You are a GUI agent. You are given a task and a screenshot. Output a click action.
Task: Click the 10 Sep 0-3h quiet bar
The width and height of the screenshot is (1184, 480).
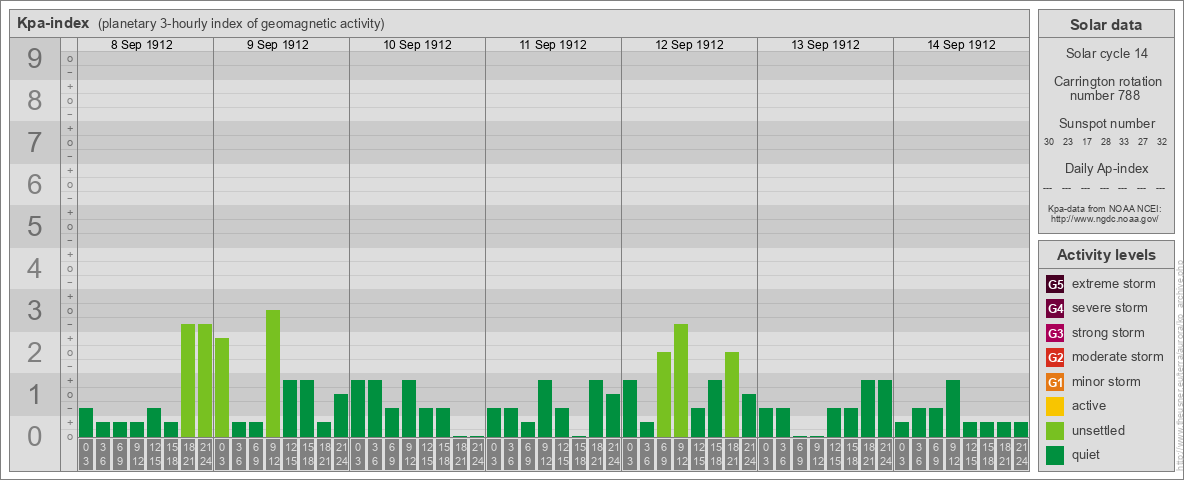(358, 408)
